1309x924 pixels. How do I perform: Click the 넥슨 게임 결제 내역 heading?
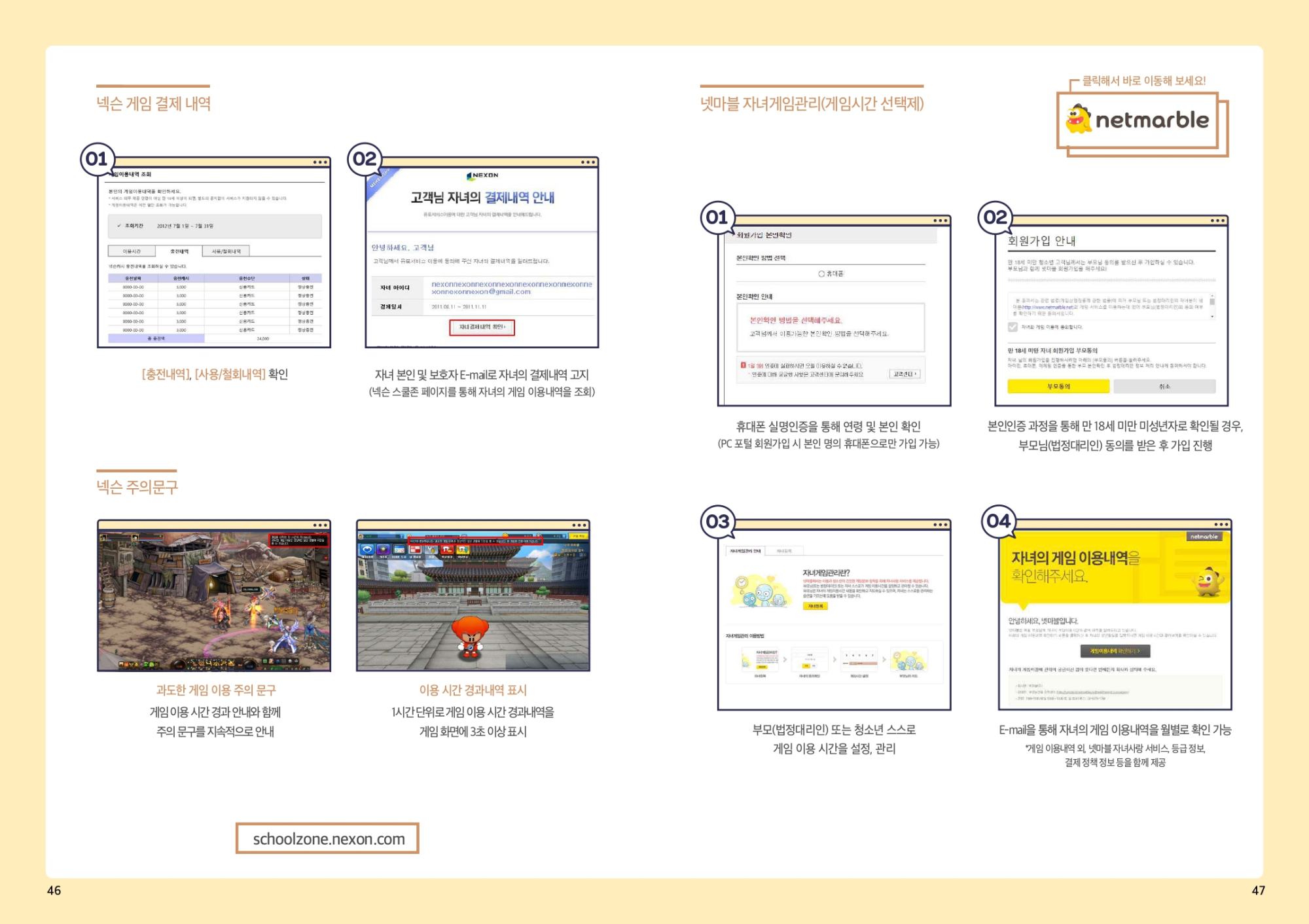[x=153, y=103]
